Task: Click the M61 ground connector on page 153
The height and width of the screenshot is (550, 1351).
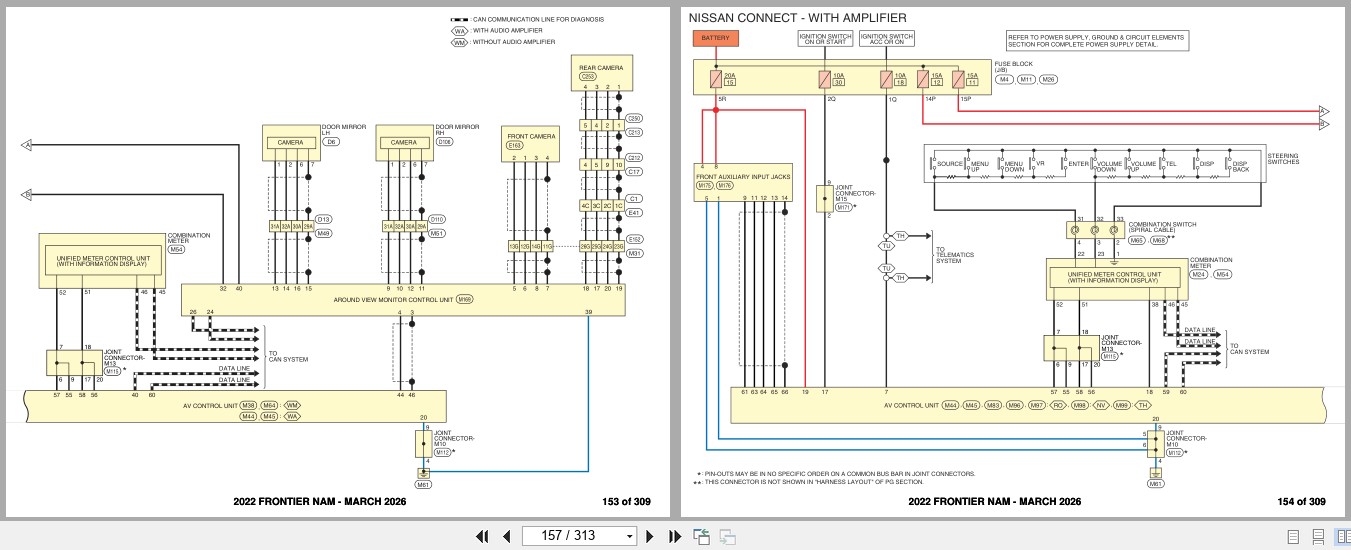Action: (x=423, y=484)
